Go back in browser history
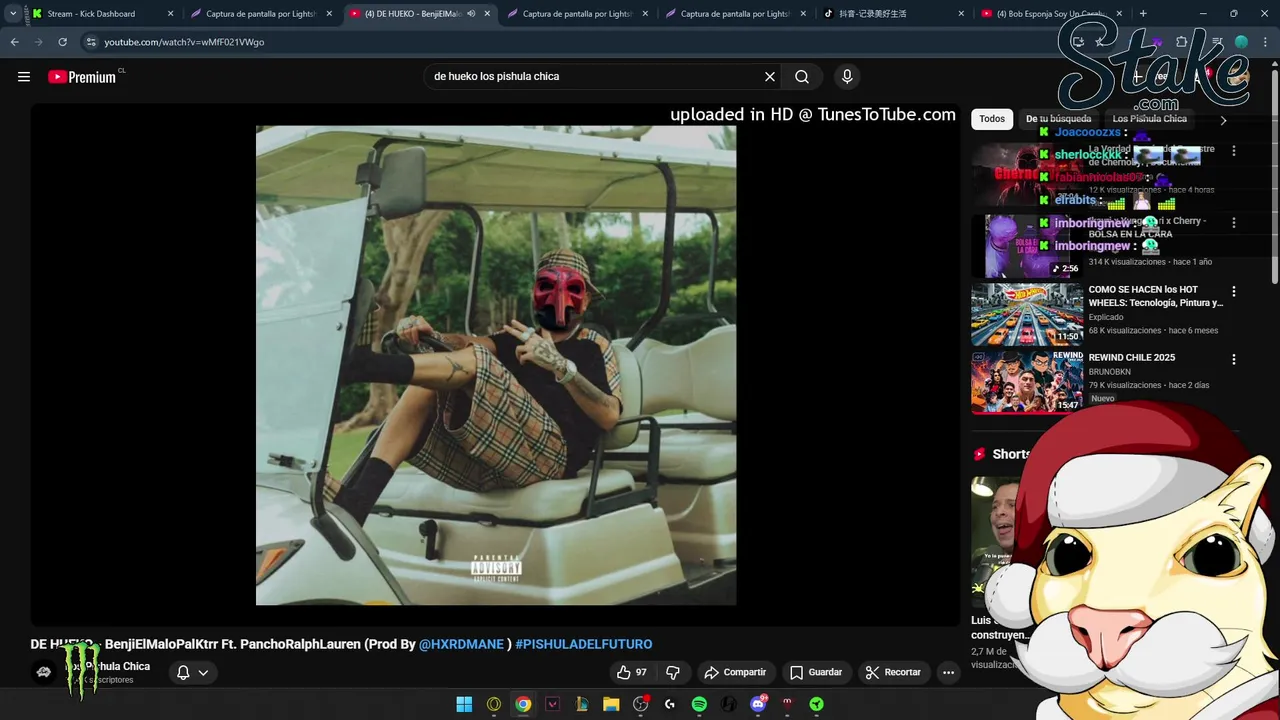The image size is (1280, 720). tap(14, 42)
